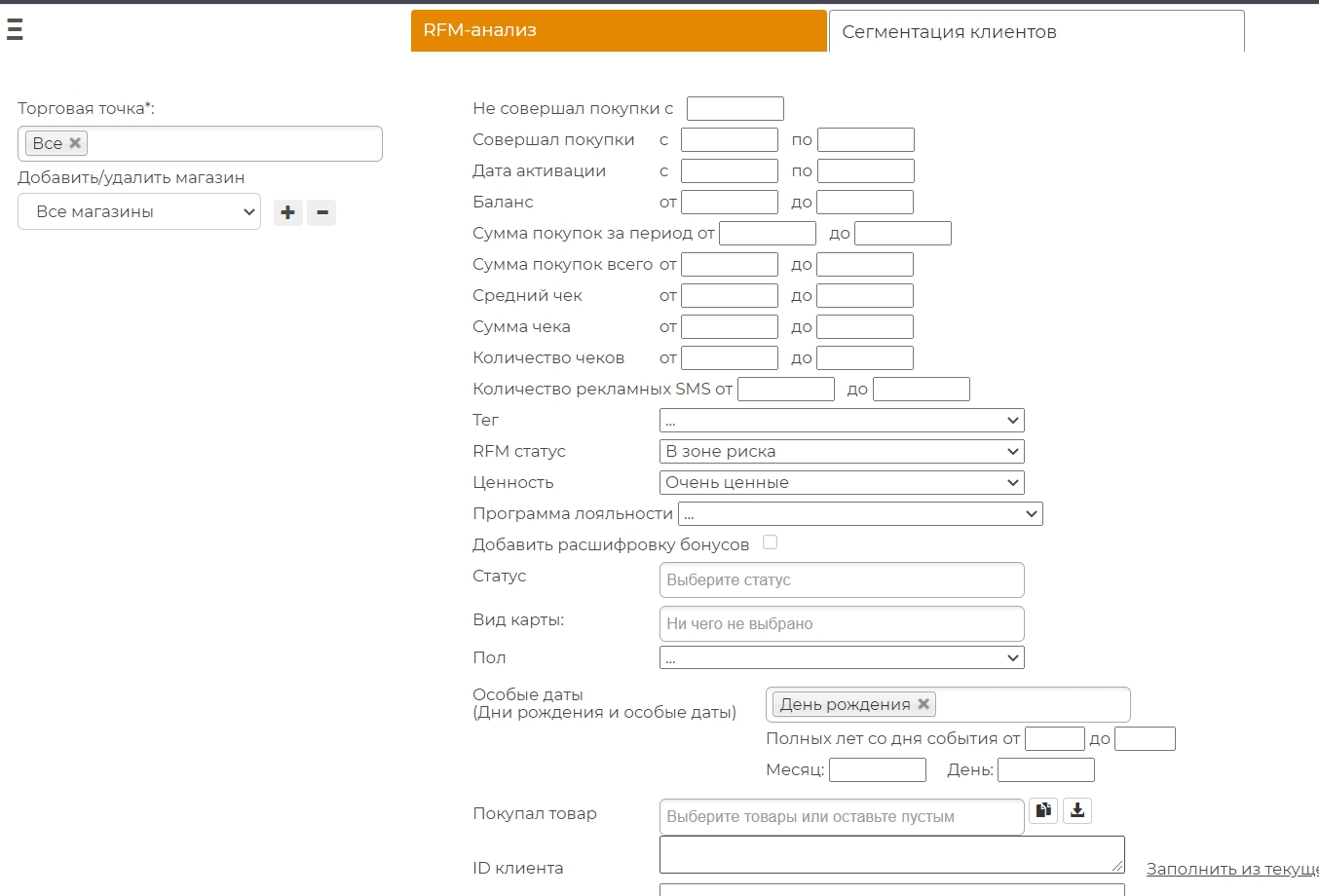This screenshot has width=1319, height=896.
Task: Click 'Полных лет со дня события' to field
Action: coord(1145,739)
